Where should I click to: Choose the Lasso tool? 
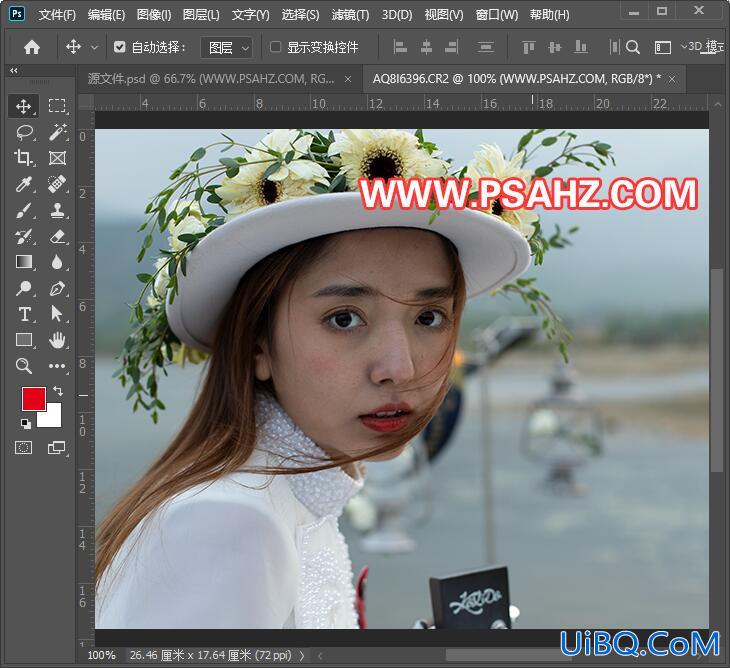(23, 132)
